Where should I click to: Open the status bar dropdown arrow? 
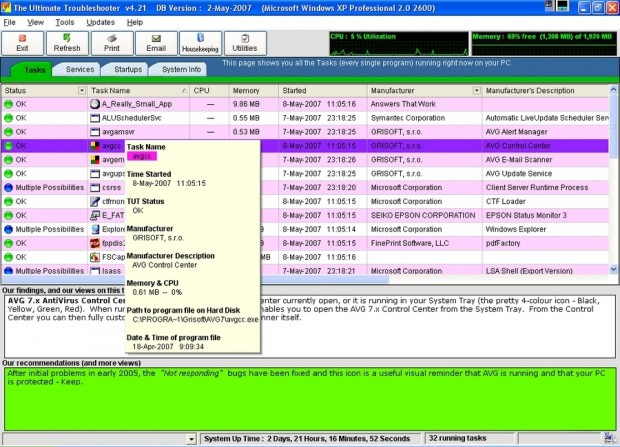191,439
